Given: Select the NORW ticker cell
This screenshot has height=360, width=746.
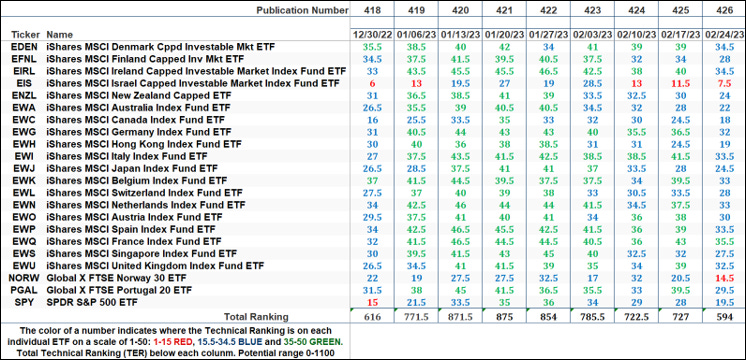Looking at the screenshot, I should (23, 277).
